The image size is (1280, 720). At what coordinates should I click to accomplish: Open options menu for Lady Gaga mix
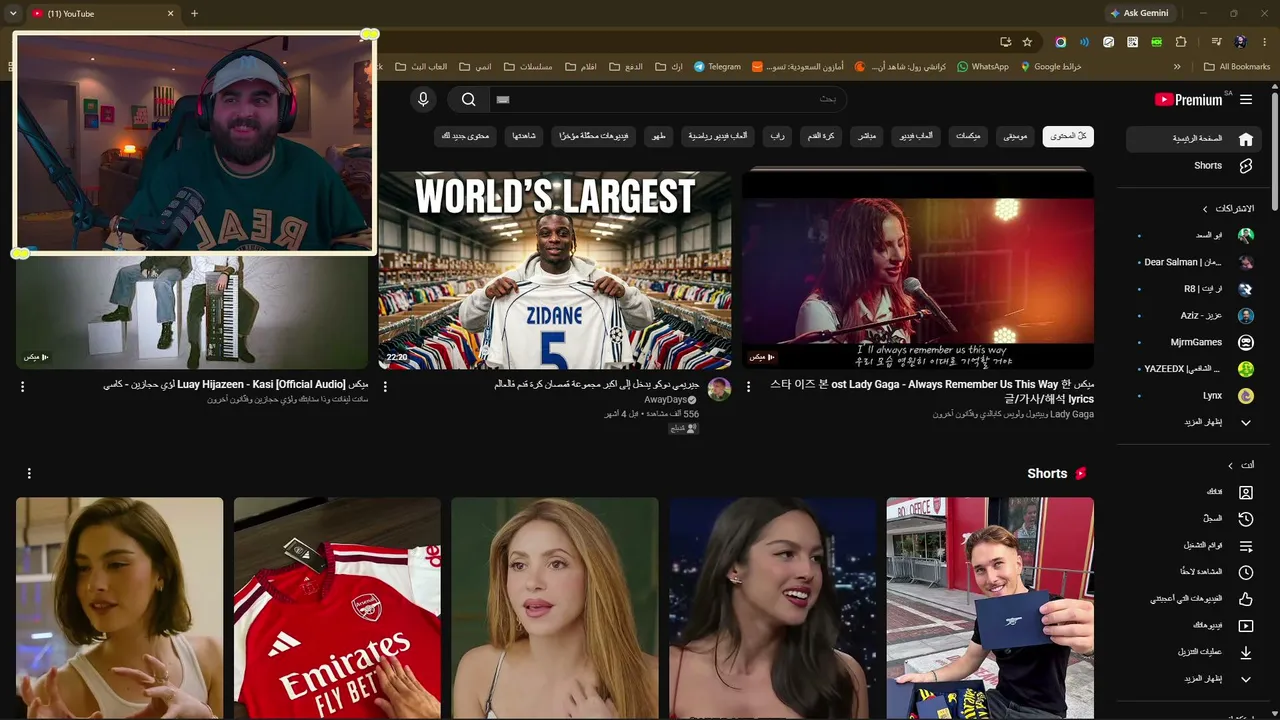(x=748, y=386)
